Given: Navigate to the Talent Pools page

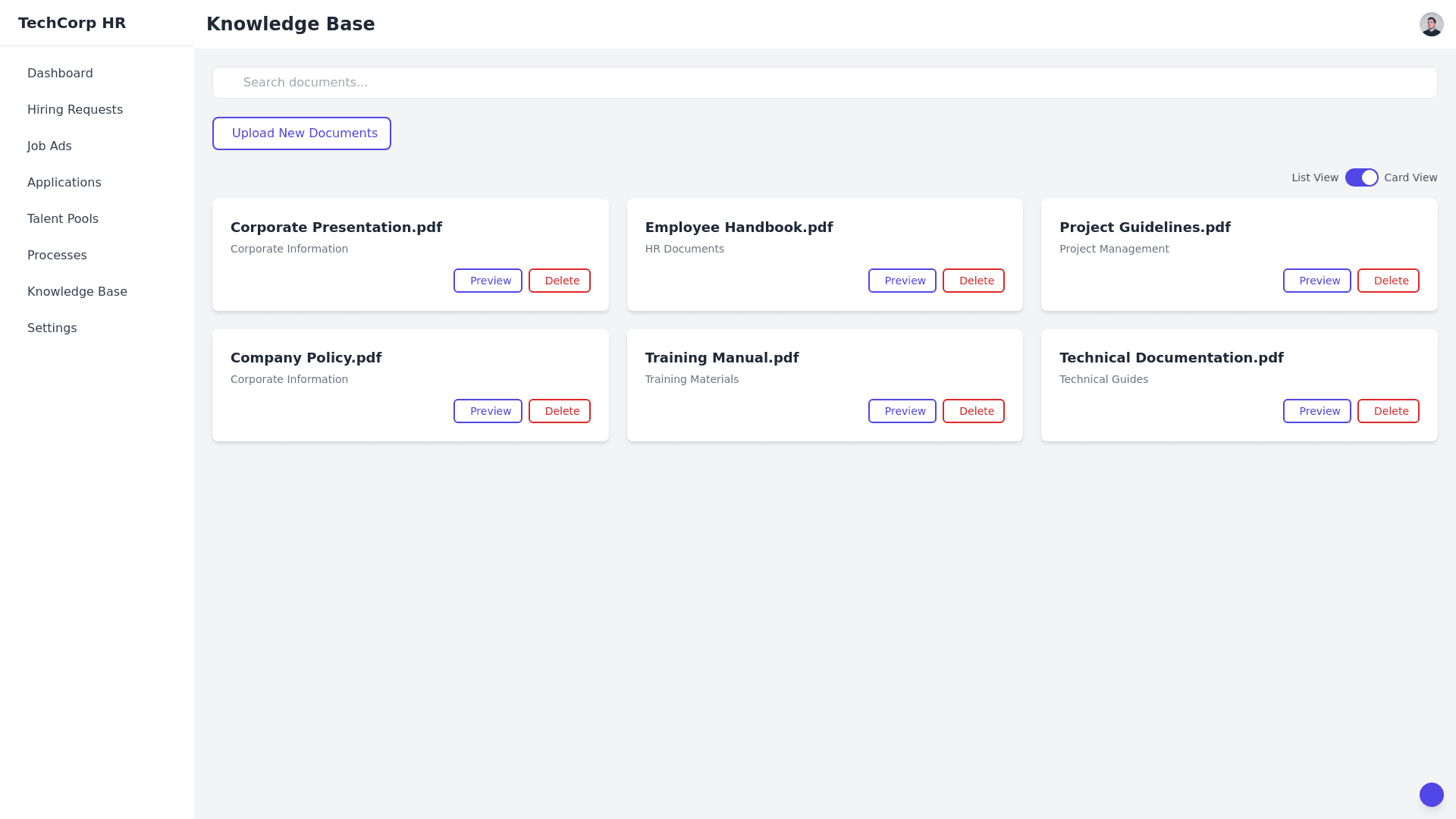Looking at the screenshot, I should (62, 219).
